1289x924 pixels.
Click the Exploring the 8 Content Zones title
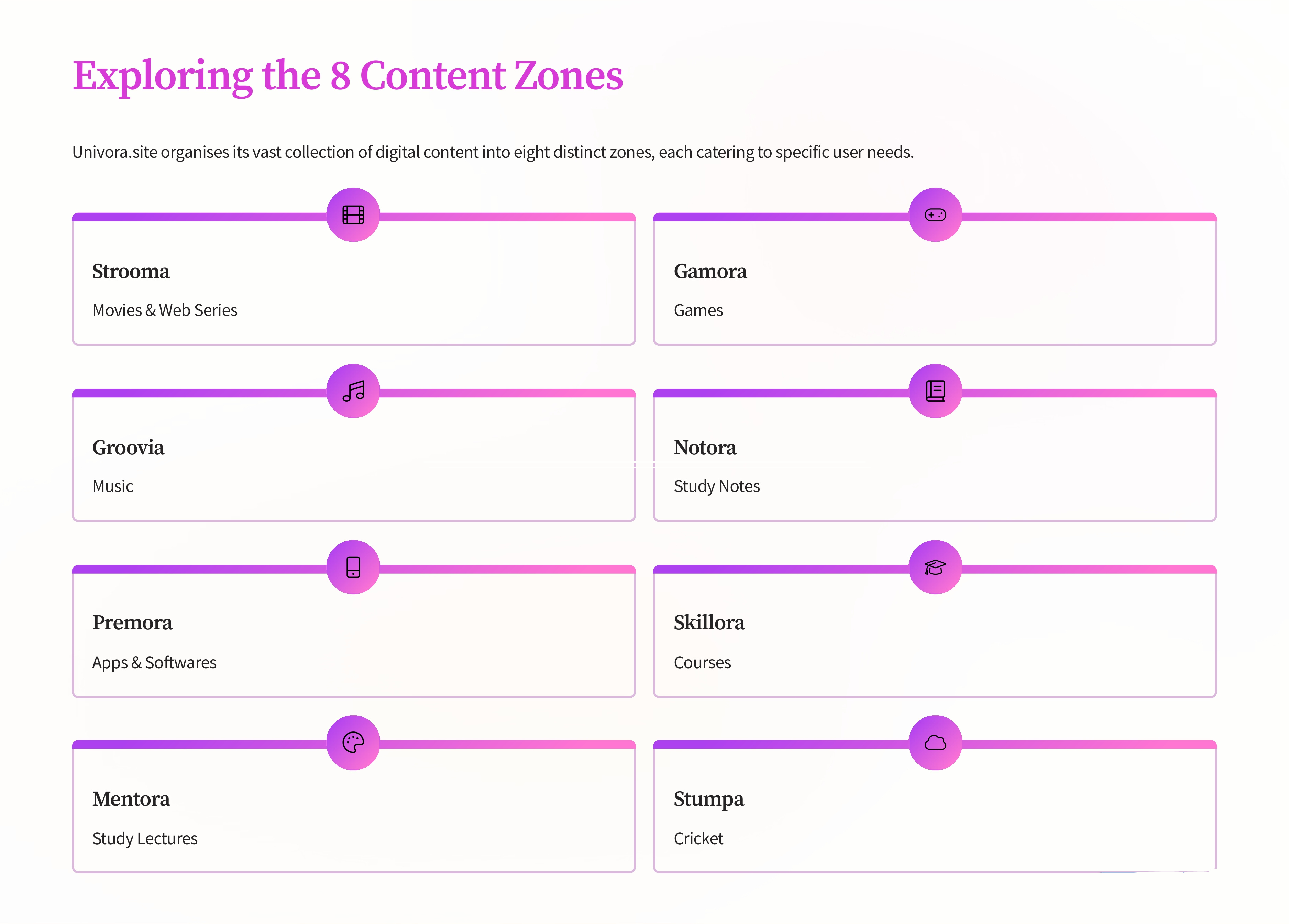(x=348, y=76)
